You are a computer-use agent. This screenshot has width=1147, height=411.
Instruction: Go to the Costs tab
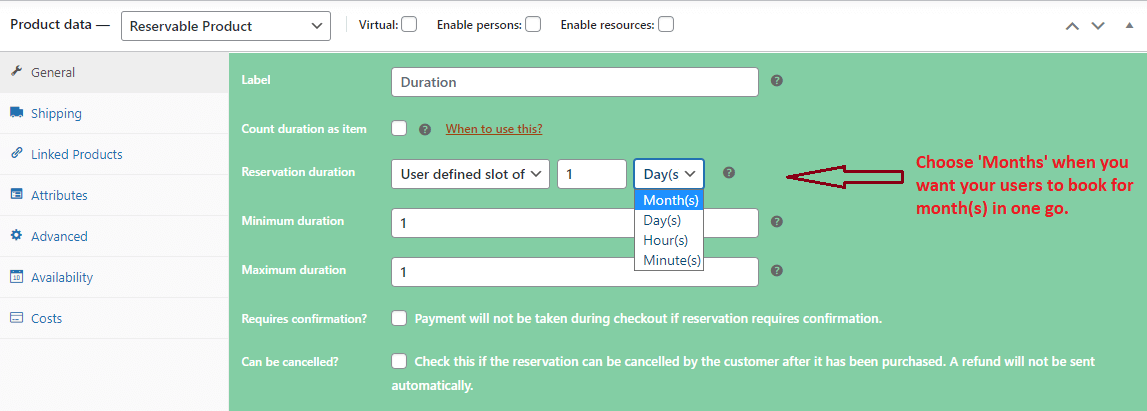(46, 318)
